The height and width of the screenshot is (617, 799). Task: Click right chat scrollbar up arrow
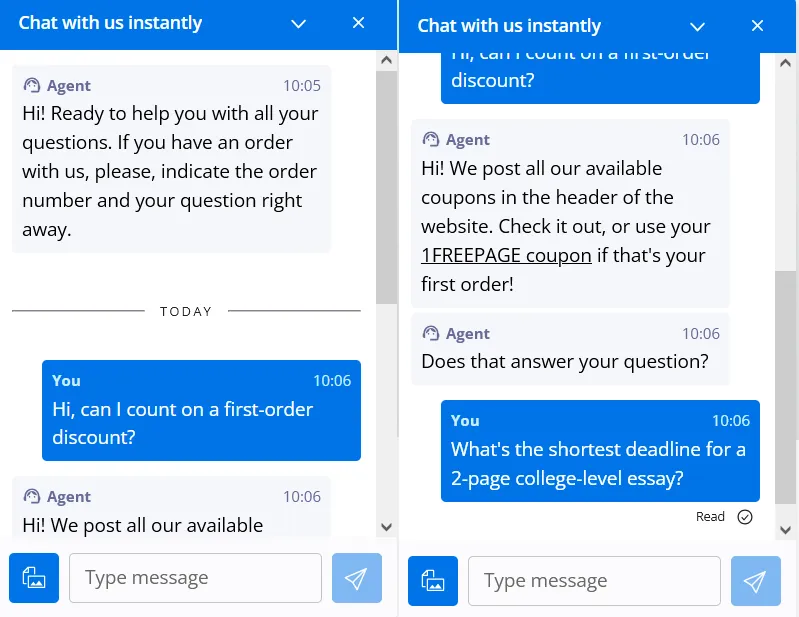(x=785, y=63)
